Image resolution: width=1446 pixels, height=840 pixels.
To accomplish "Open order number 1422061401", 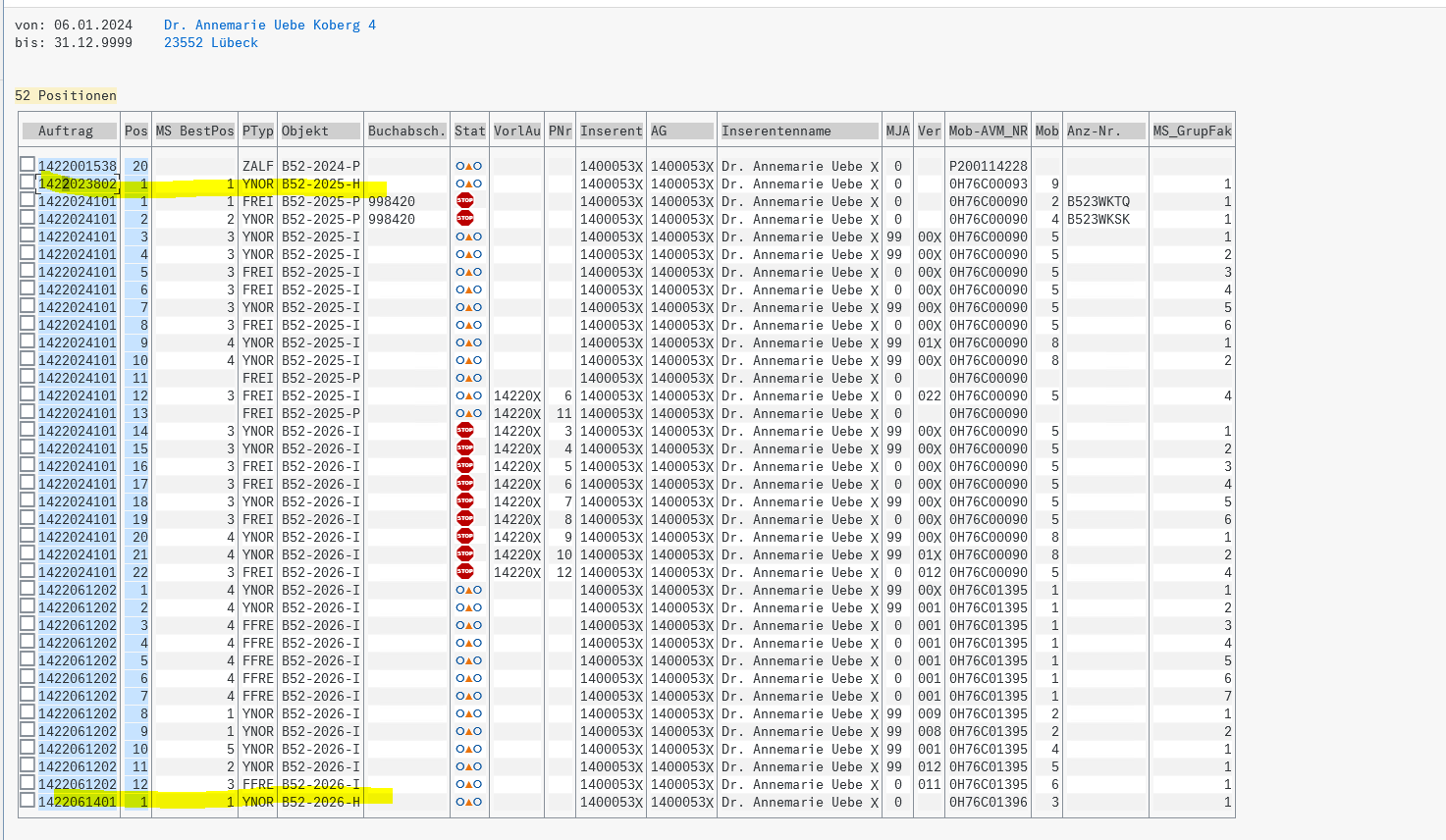I will pyautogui.click(x=78, y=802).
